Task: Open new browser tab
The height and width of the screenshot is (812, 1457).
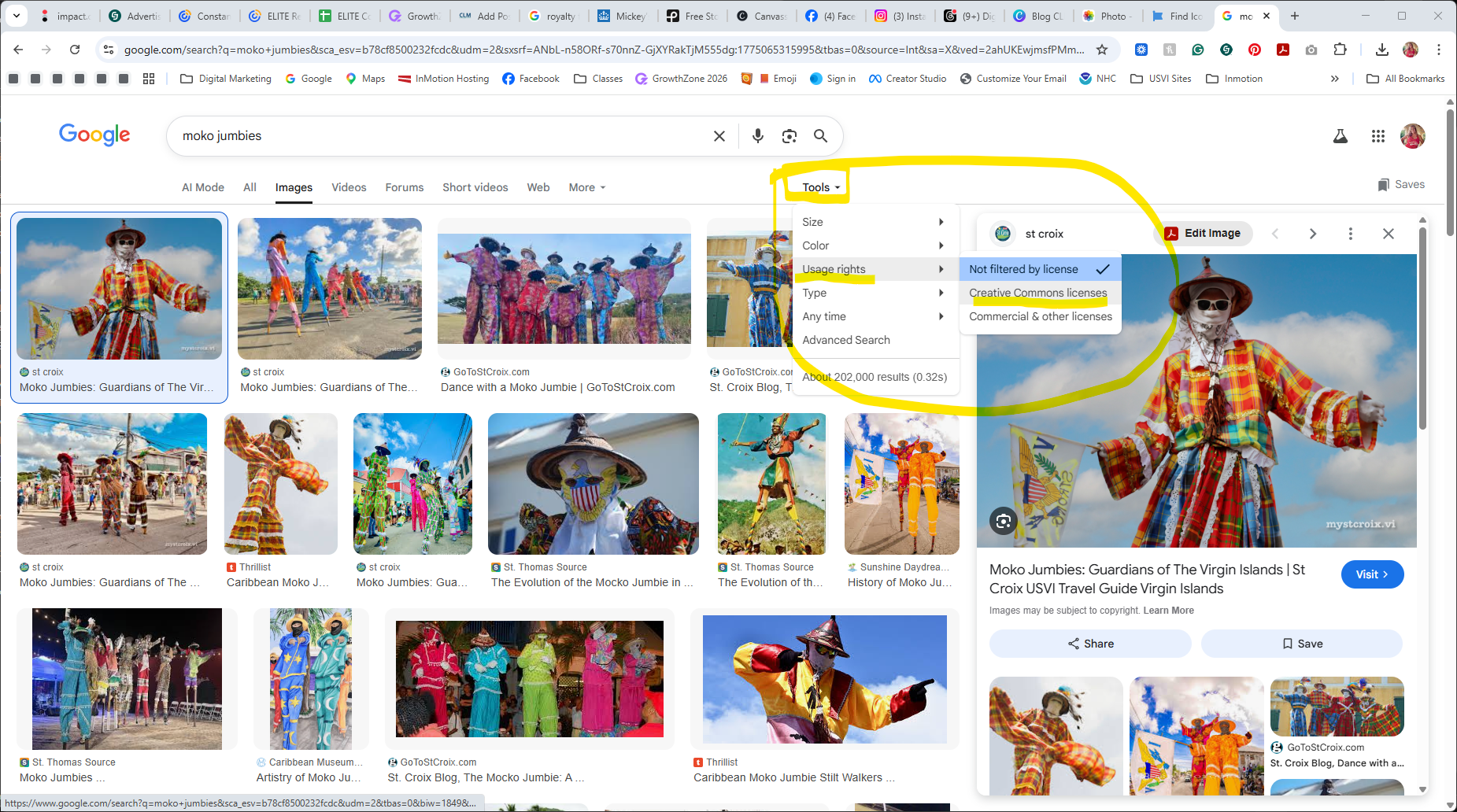Action: pos(1294,16)
